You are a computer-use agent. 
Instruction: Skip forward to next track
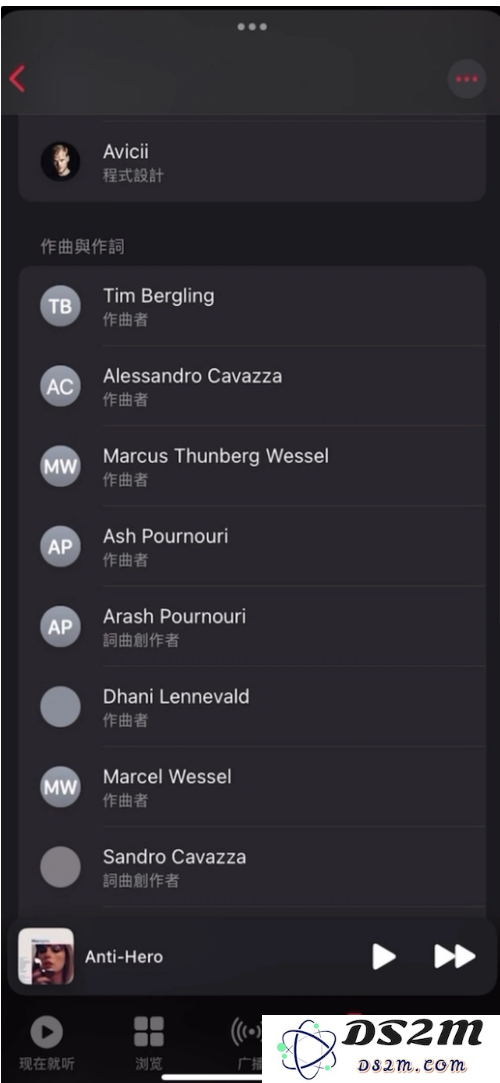coord(454,957)
